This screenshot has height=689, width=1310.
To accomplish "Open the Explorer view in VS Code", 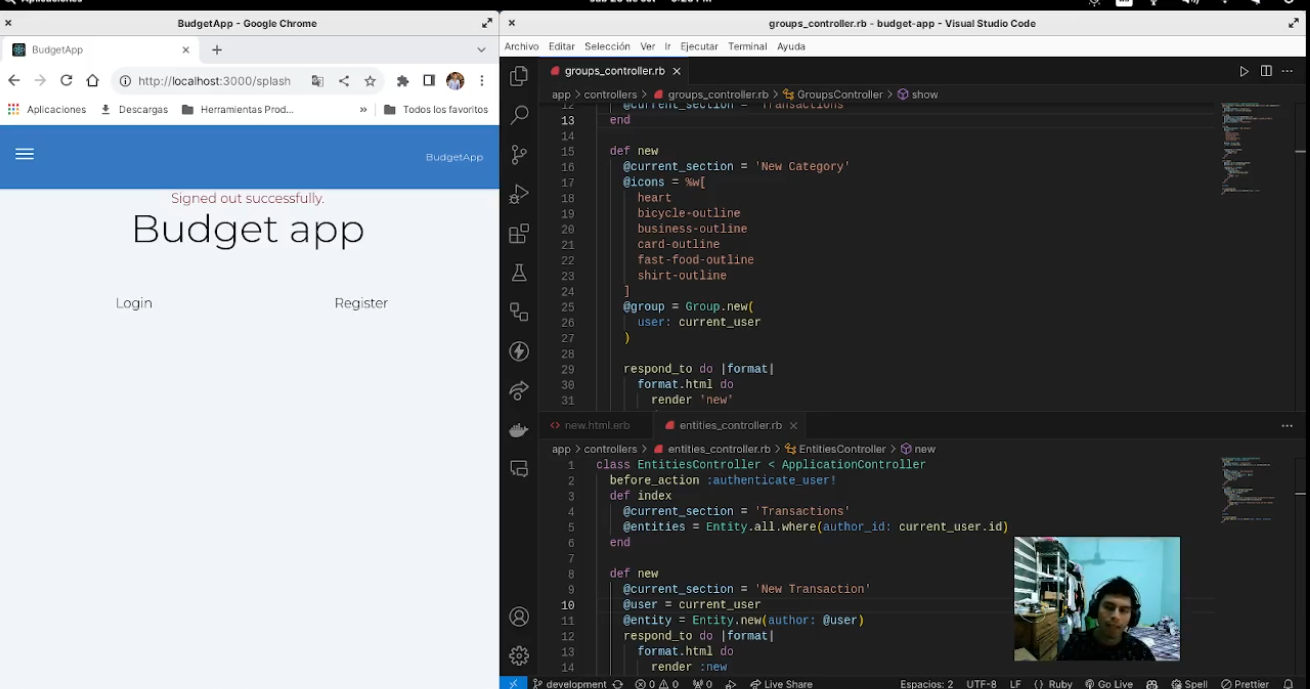I will coord(519,76).
